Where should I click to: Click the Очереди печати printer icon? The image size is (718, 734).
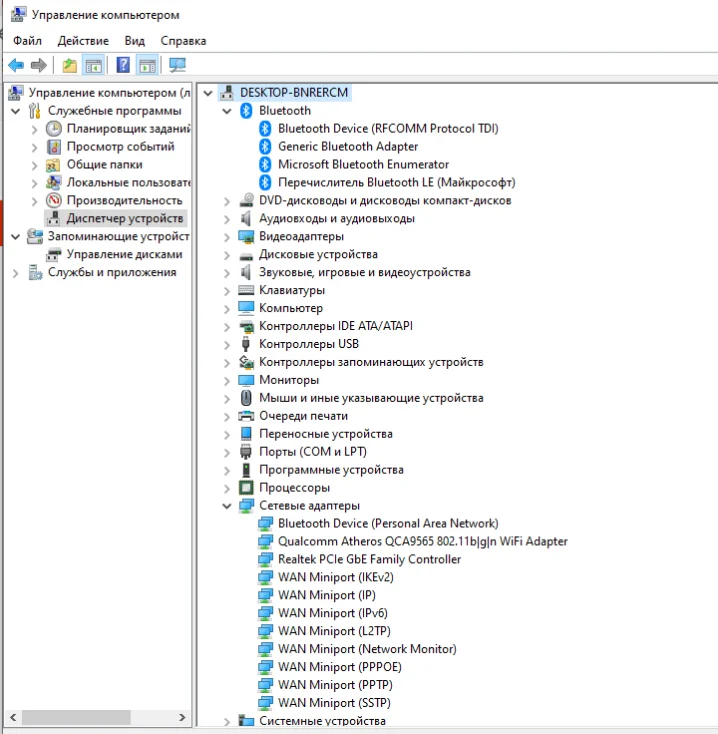(x=246, y=416)
